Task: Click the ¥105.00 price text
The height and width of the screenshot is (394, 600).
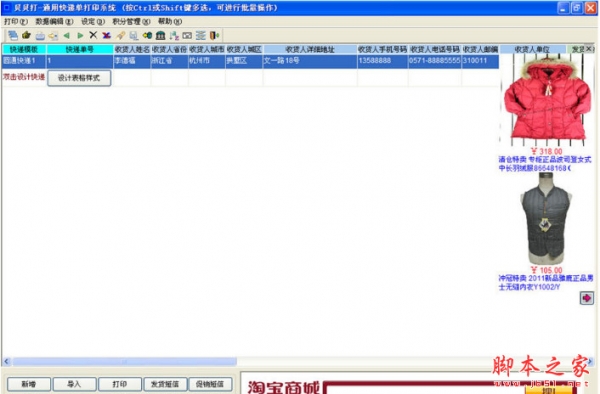Action: (546, 270)
